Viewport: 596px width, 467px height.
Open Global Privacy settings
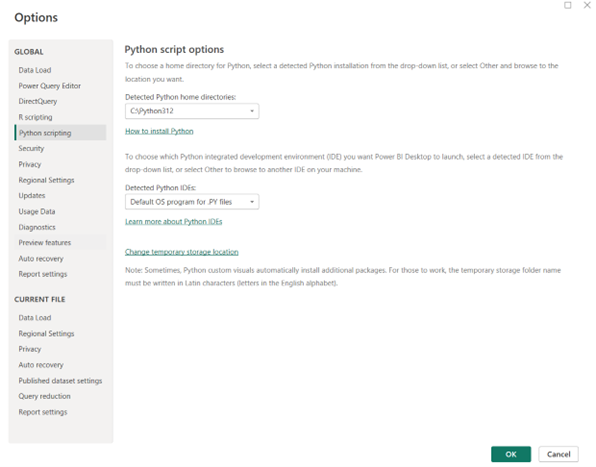tap(30, 164)
